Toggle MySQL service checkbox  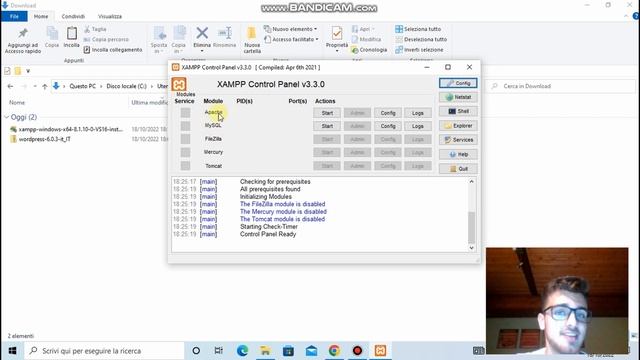185,126
